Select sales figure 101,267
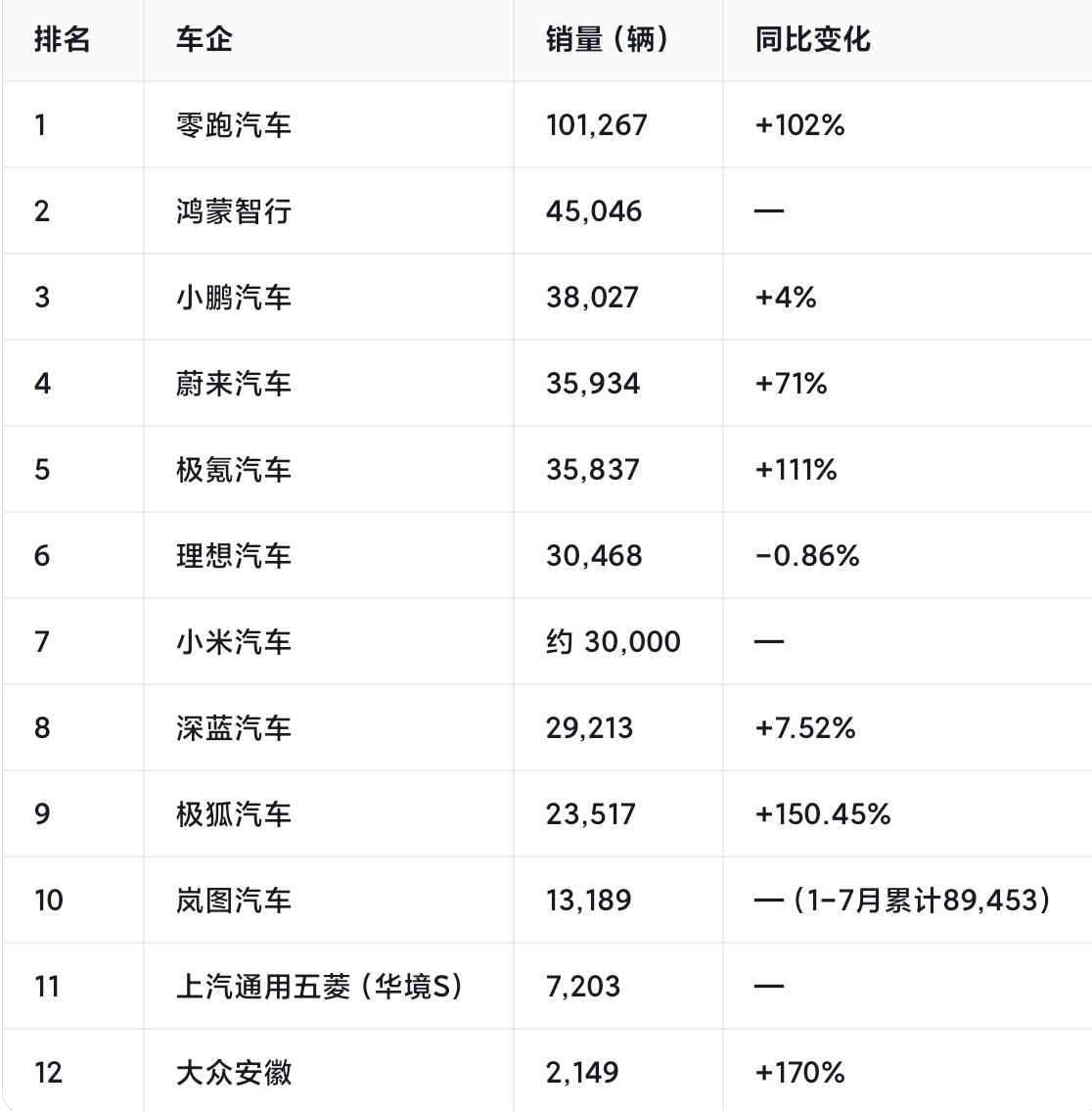The image size is (1092, 1111). click(596, 125)
